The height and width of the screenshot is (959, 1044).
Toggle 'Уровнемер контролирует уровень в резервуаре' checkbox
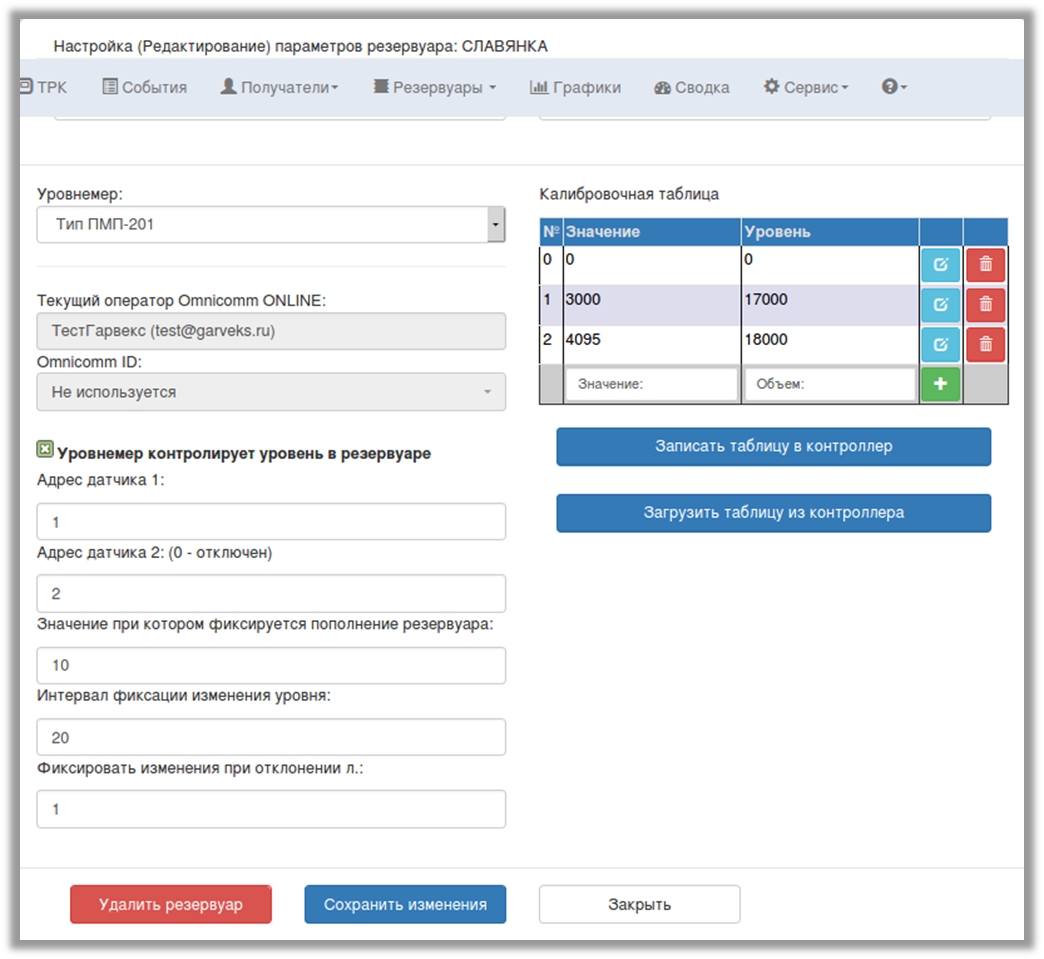(45, 452)
